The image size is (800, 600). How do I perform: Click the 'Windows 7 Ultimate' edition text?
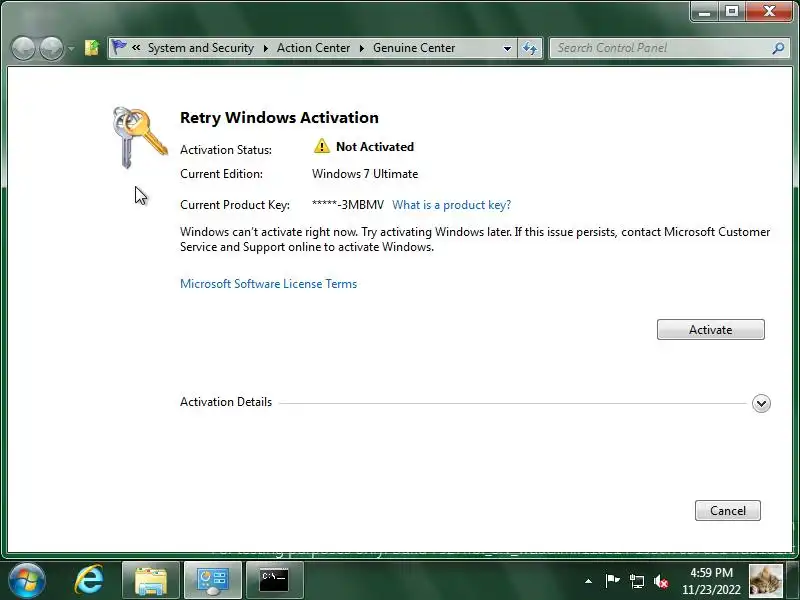point(365,174)
